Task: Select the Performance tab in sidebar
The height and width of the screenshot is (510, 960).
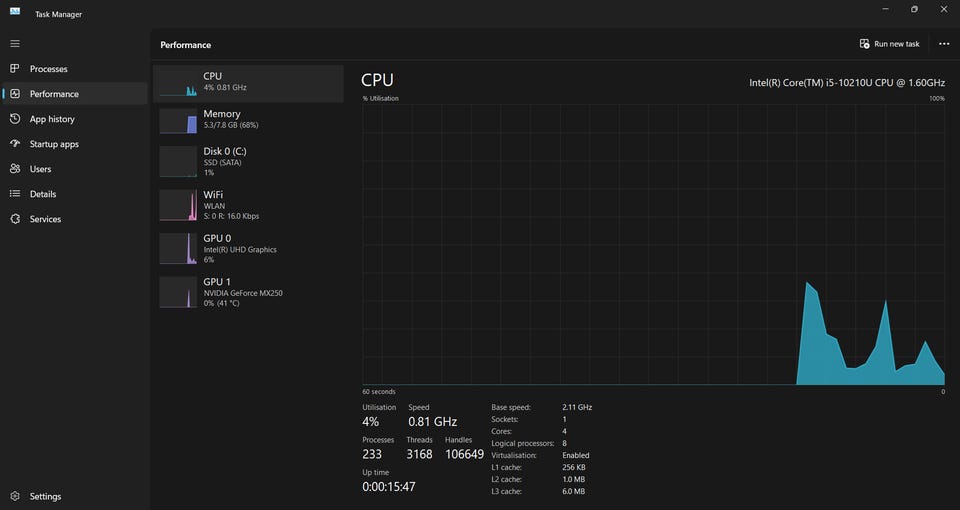Action: [54, 94]
